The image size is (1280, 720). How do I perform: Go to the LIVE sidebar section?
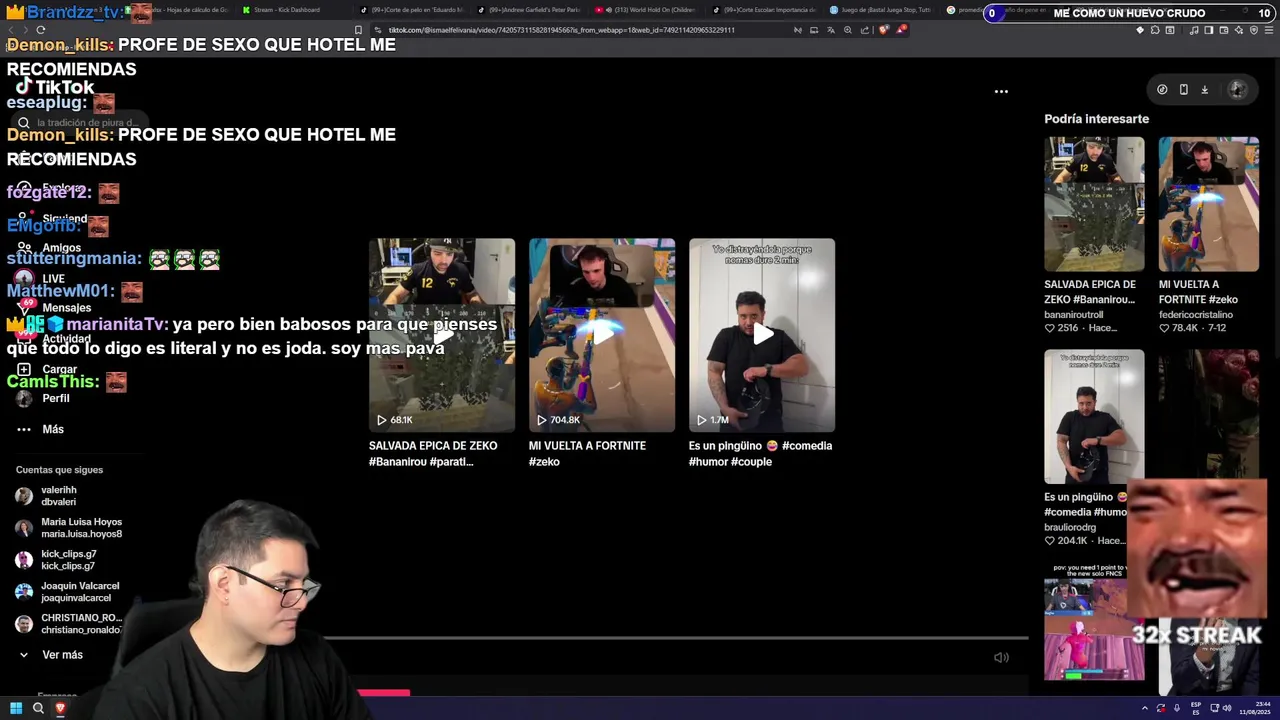click(40, 279)
